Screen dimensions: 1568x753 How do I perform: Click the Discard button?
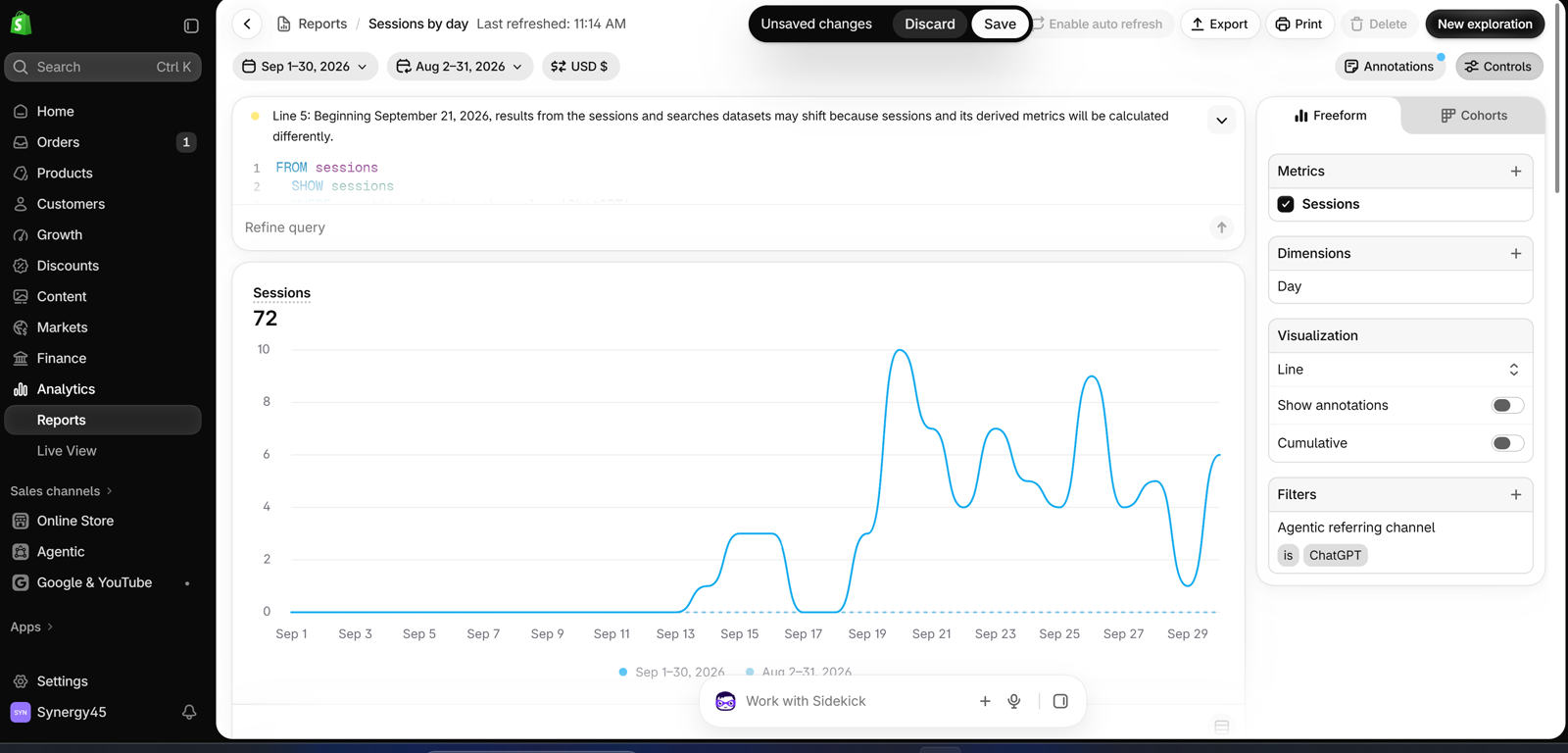pyautogui.click(x=929, y=25)
